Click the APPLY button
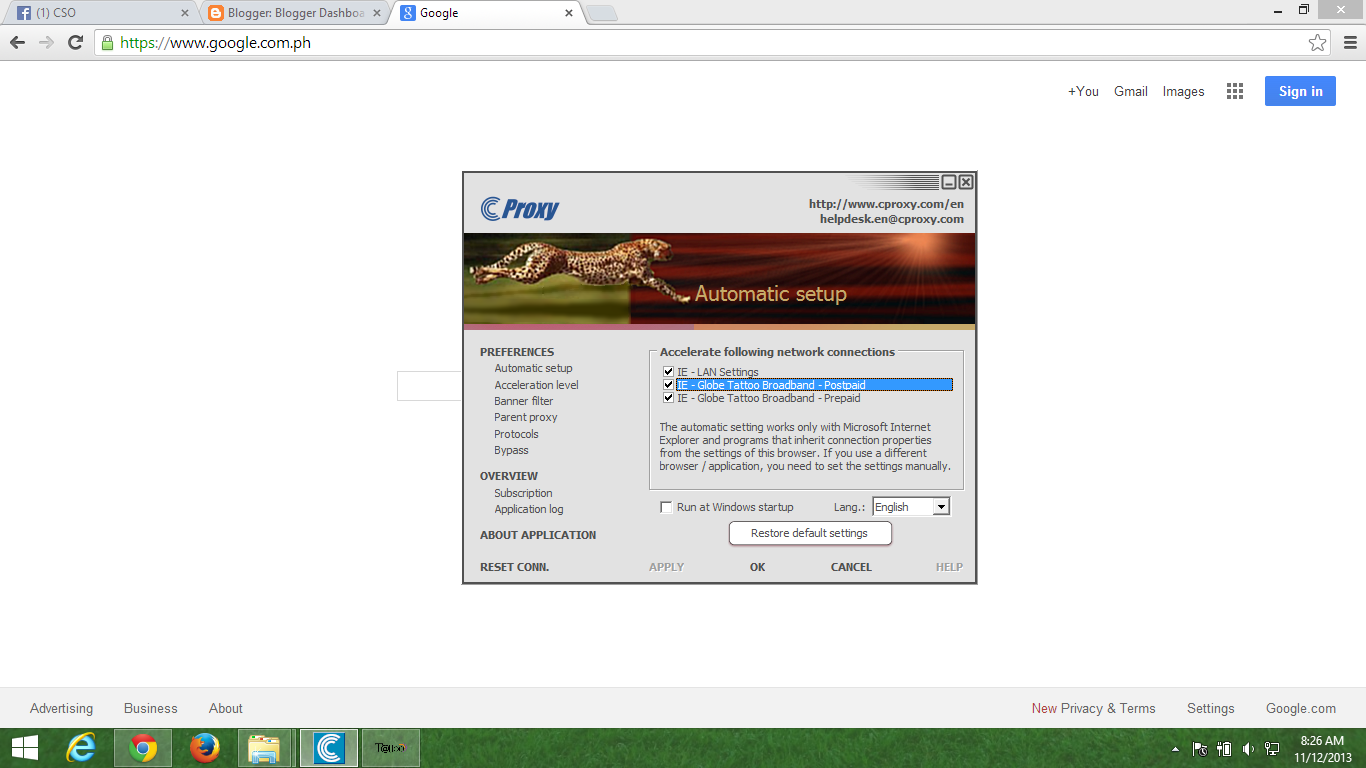Viewport: 1366px width, 768px height. [666, 567]
